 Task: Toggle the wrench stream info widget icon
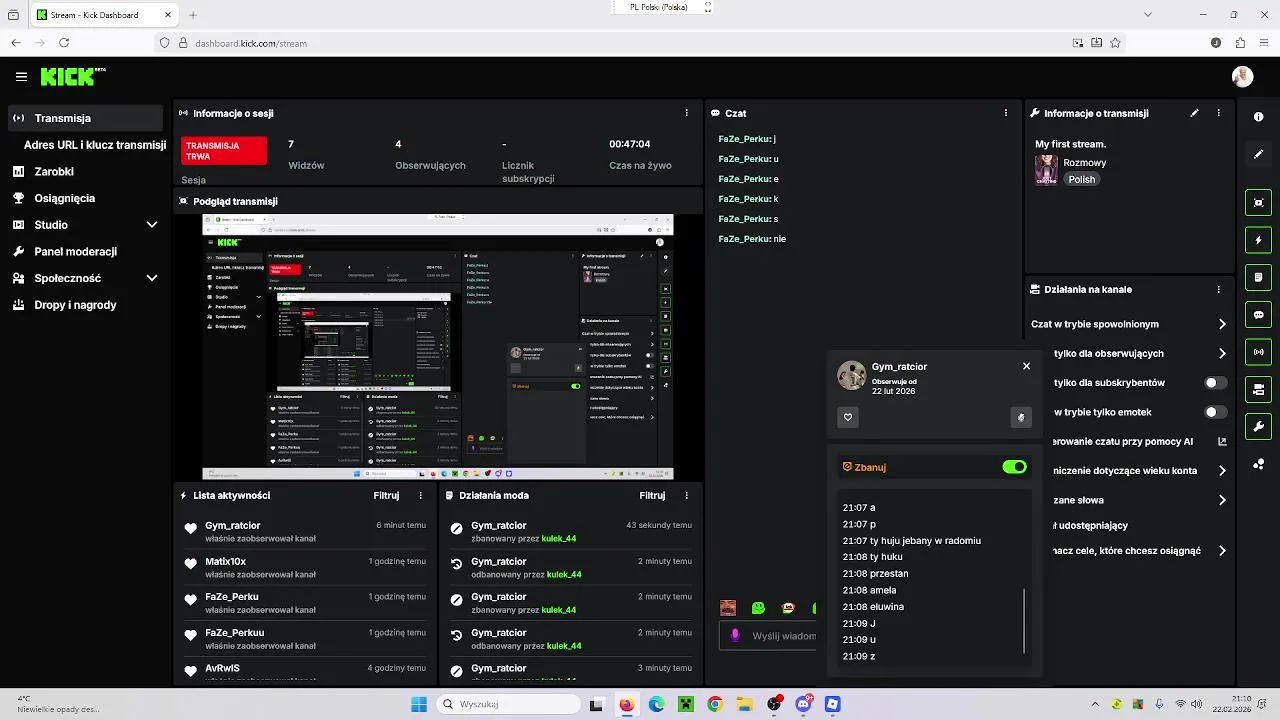point(1258,427)
